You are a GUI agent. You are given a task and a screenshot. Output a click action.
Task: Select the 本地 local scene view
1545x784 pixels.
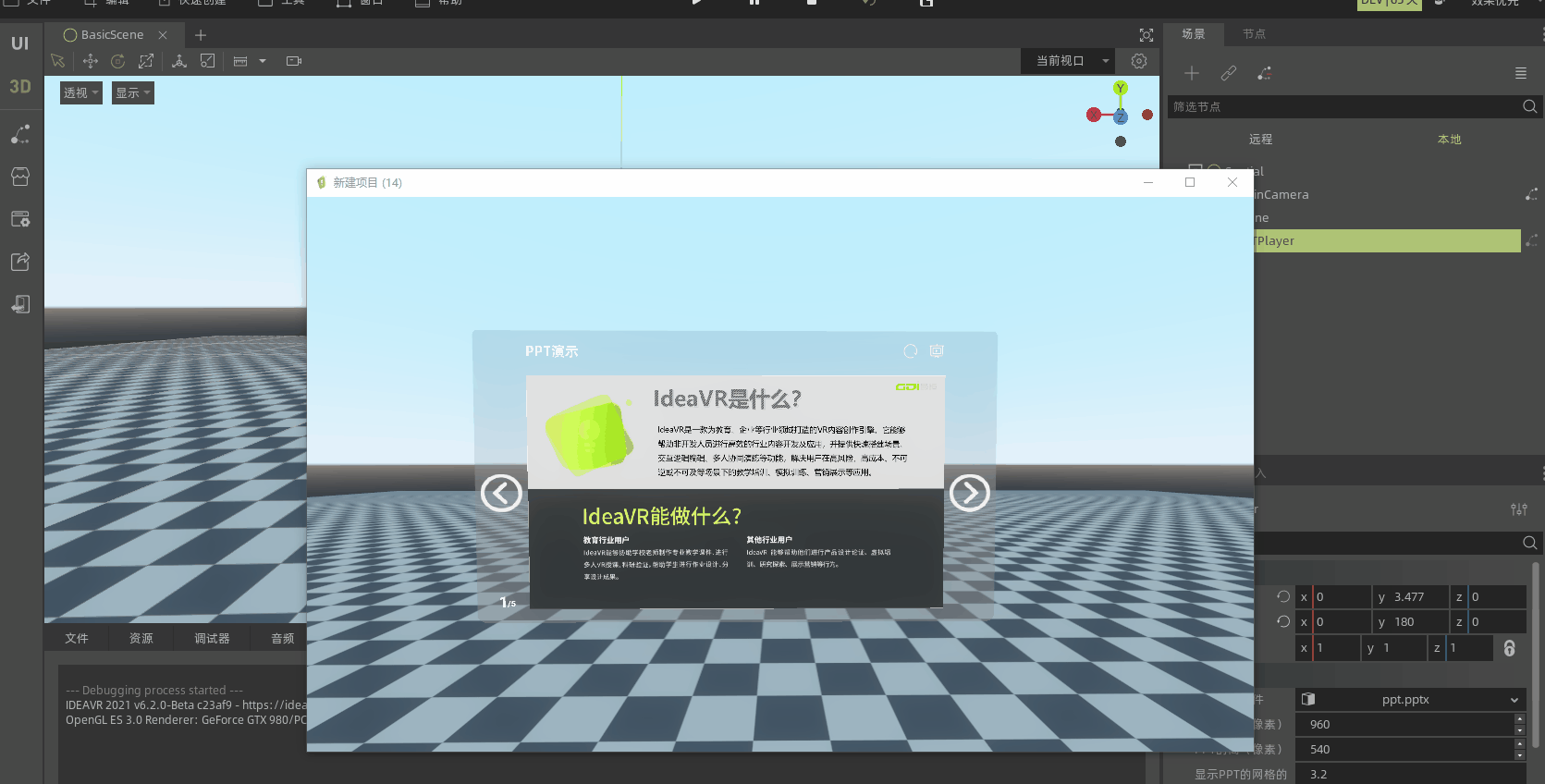click(1450, 140)
